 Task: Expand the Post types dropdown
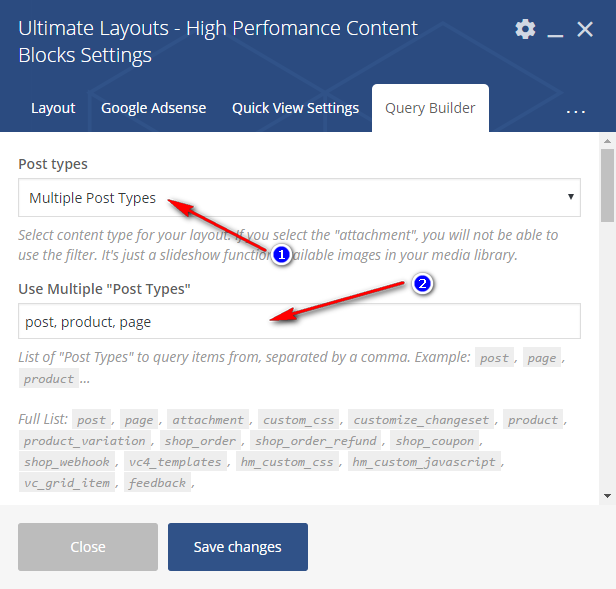(298, 197)
